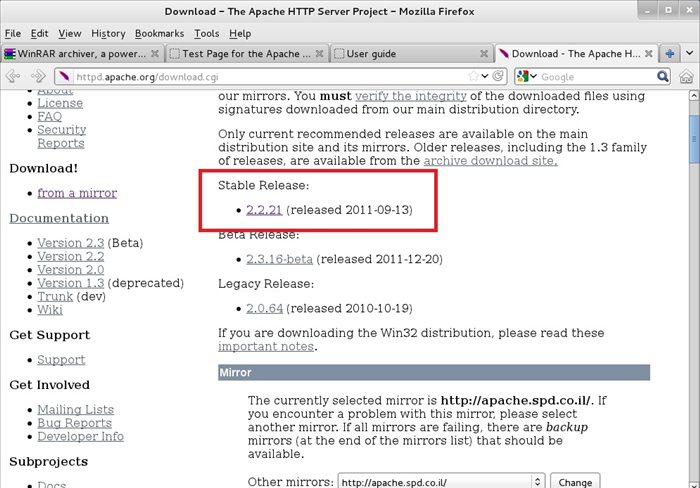
Task: Open the Help menu
Action: point(240,33)
